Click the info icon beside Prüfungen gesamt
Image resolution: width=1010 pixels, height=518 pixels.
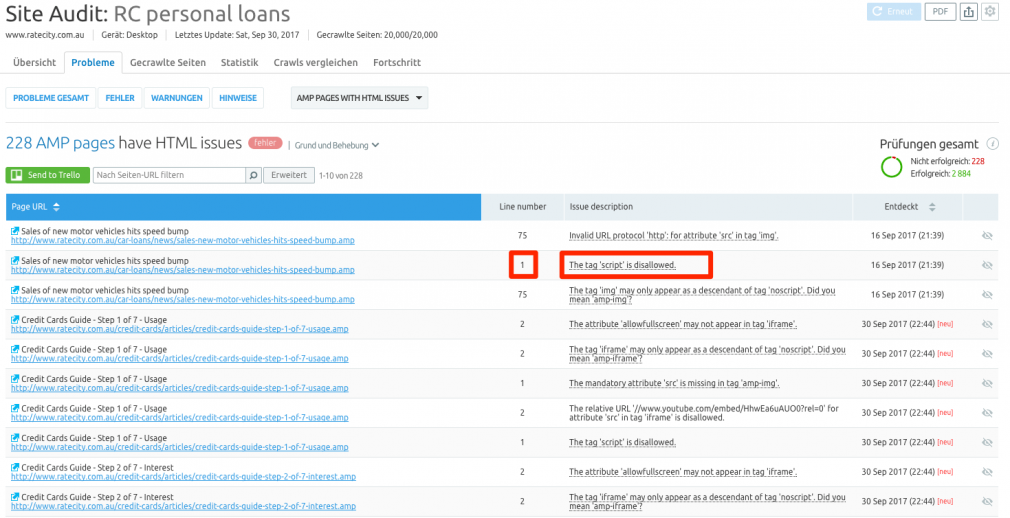(993, 144)
